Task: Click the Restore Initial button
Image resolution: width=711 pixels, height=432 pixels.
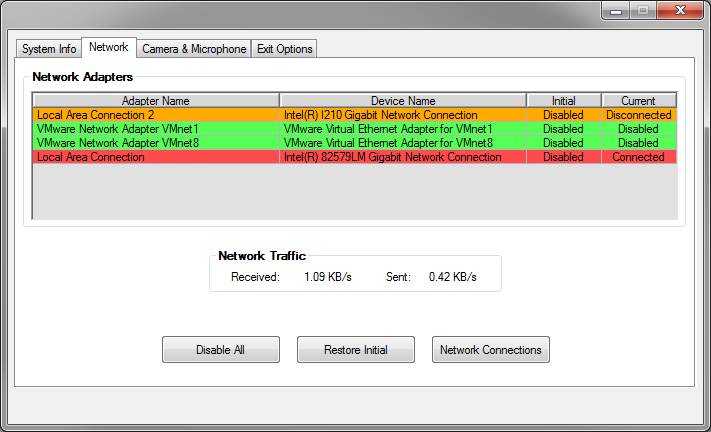Action: pos(356,349)
